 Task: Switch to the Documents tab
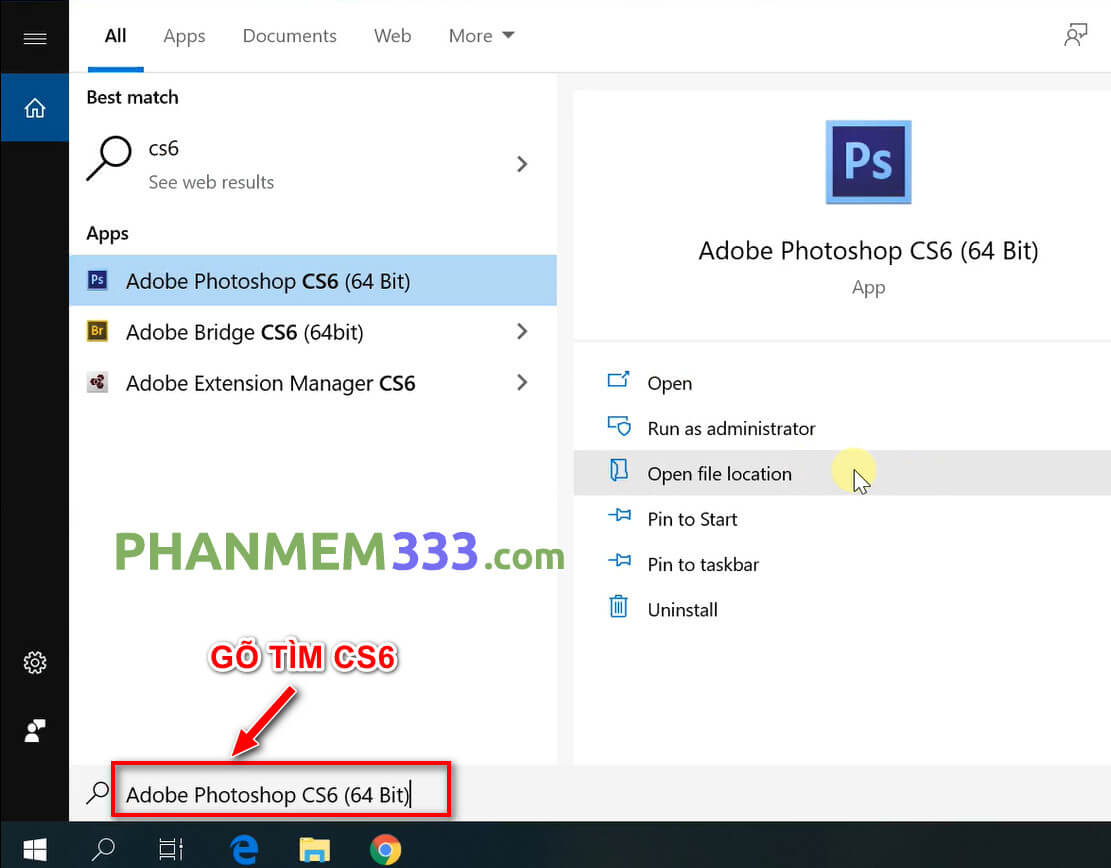pos(289,35)
